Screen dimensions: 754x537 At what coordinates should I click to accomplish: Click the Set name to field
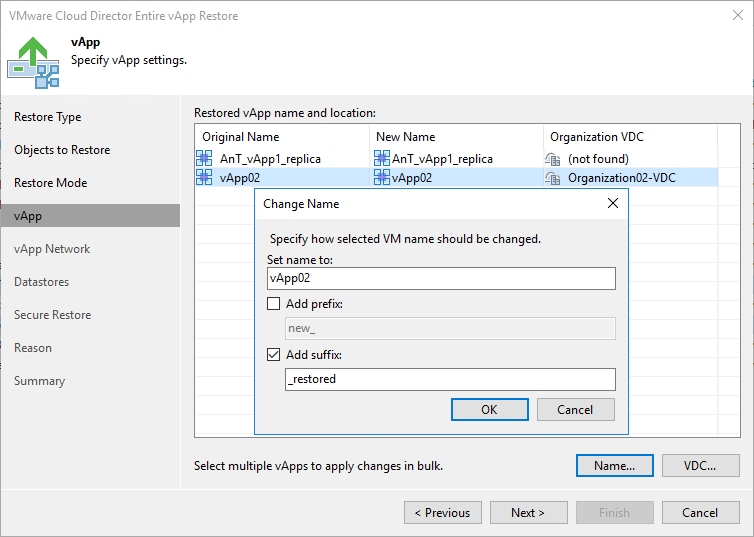point(441,278)
